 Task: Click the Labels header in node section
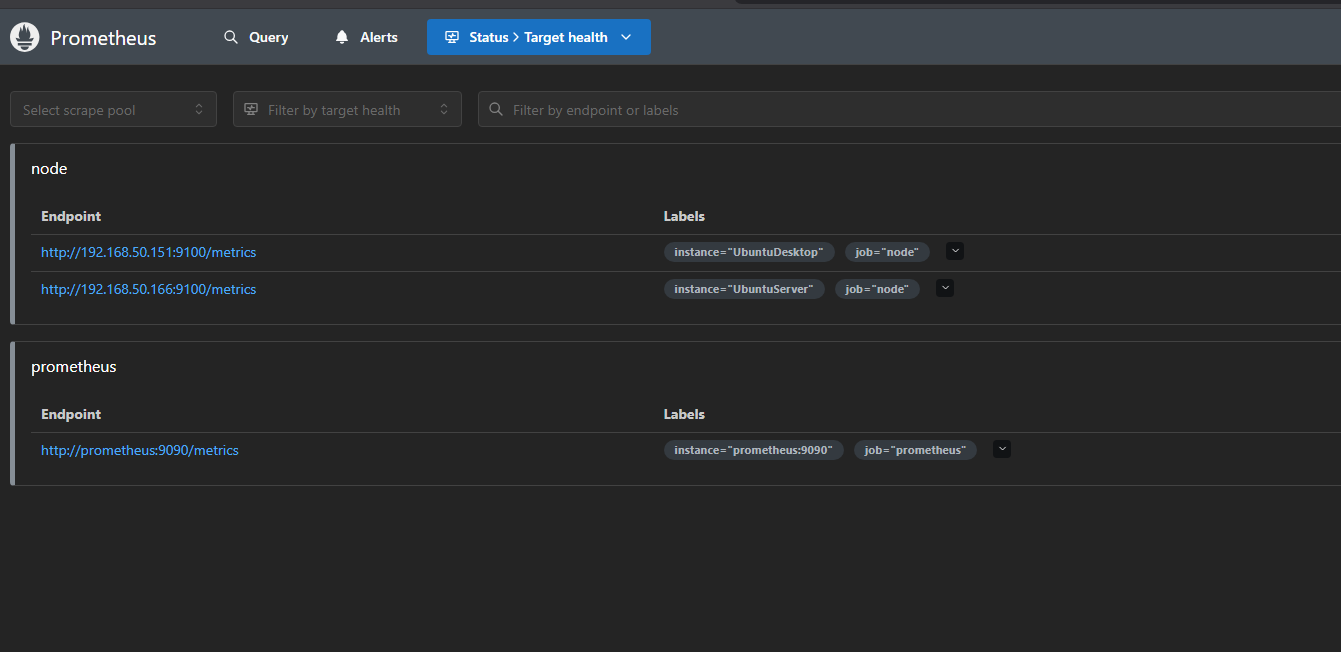coord(684,216)
